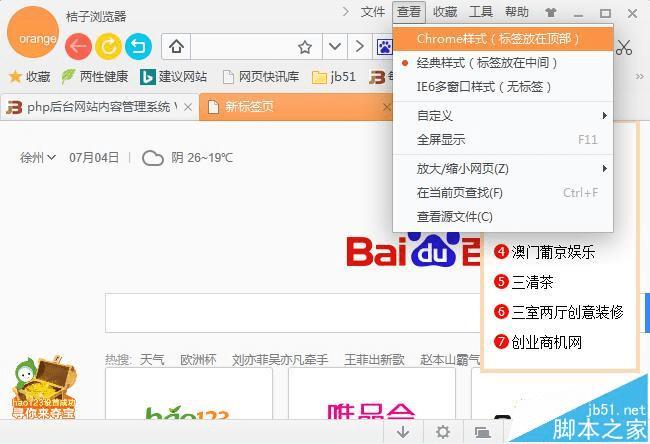Open the hao123 site thumbnail

click(x=189, y=394)
